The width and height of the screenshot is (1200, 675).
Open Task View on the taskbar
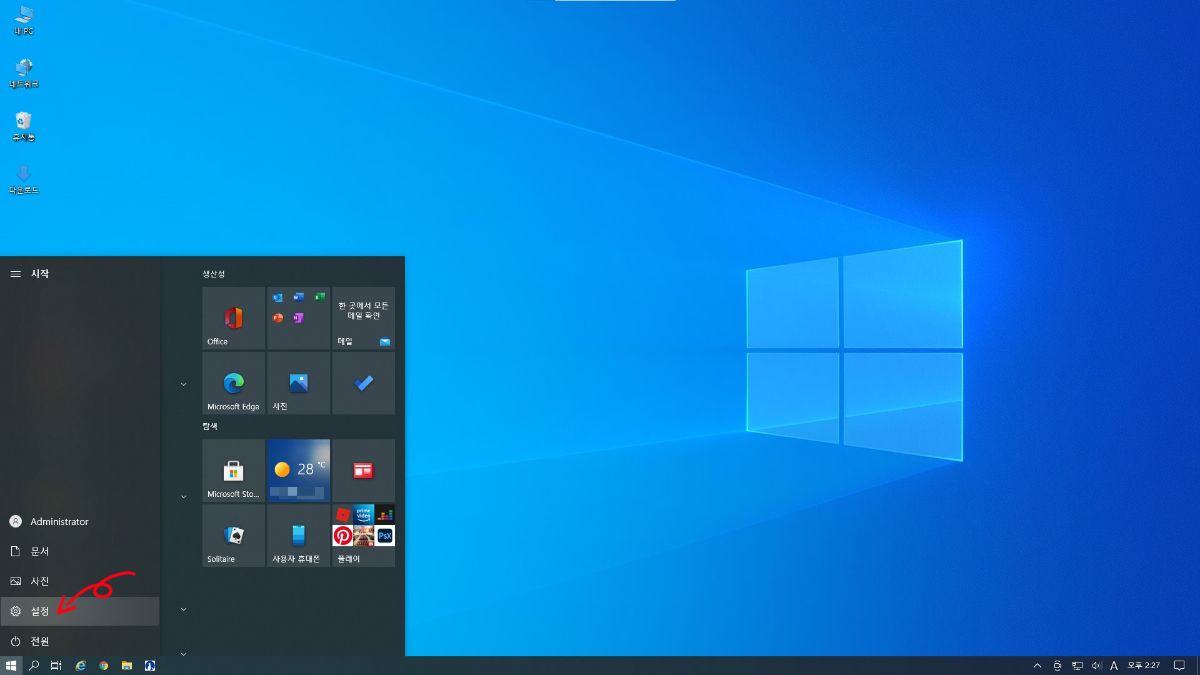pos(56,665)
